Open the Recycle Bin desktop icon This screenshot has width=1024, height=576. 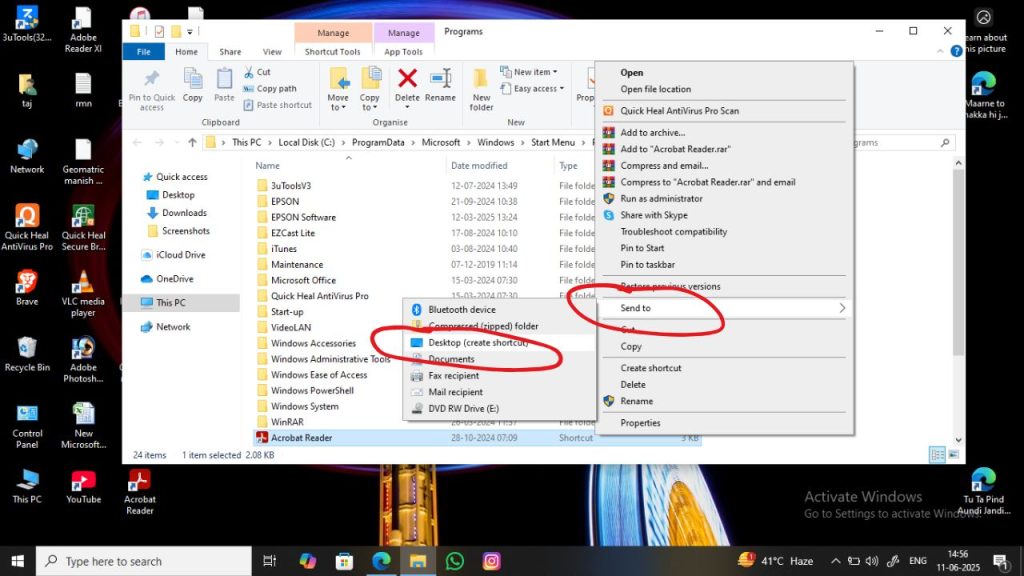click(27, 354)
